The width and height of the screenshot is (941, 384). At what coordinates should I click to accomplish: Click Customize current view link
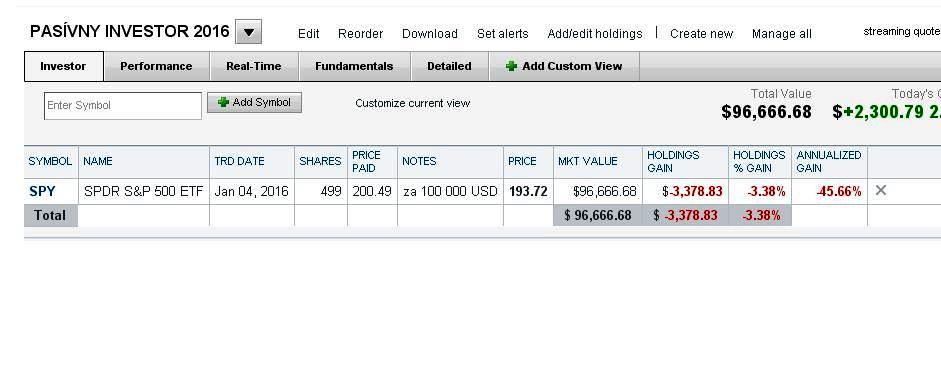tap(412, 103)
